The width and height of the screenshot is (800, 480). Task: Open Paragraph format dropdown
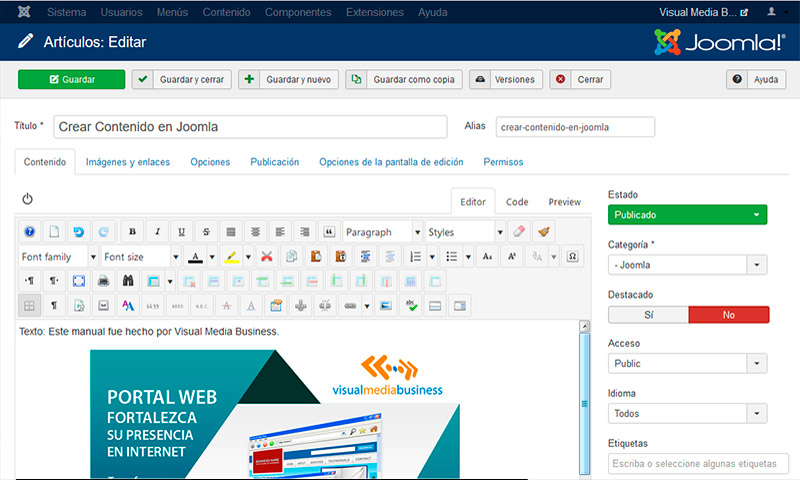coord(383,232)
